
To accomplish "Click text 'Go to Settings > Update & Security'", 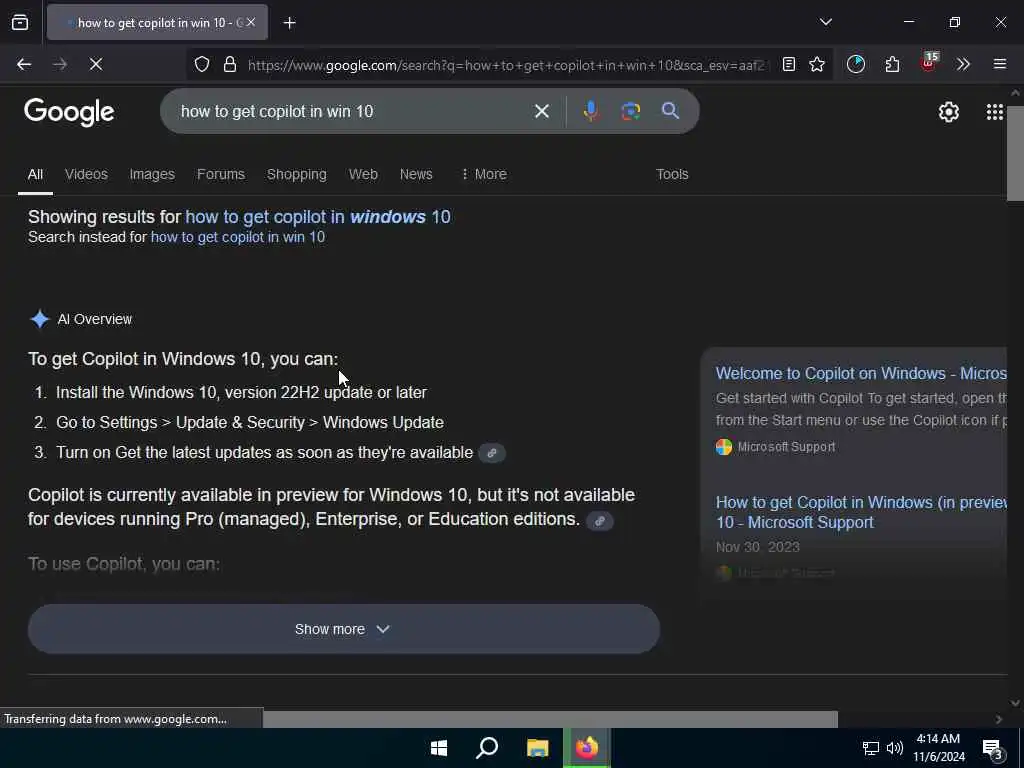I will pyautogui.click(x=180, y=423).
